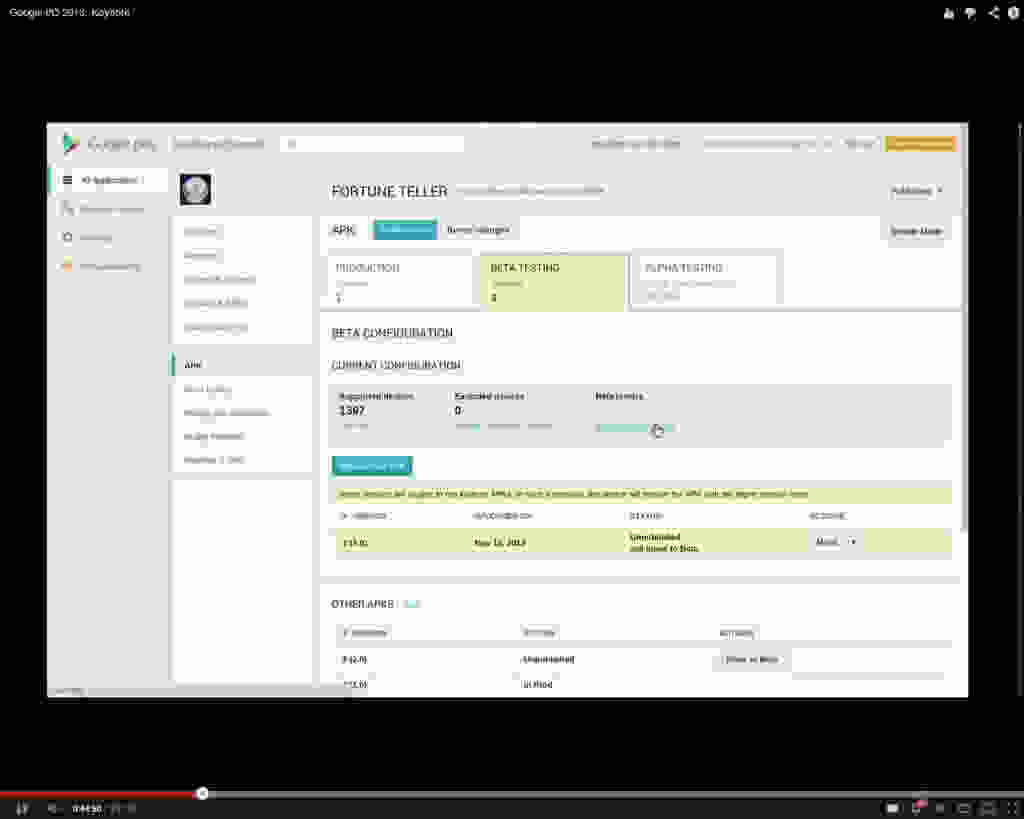Click the Other APKs heading
The width and height of the screenshot is (1024, 819).
[x=362, y=604]
